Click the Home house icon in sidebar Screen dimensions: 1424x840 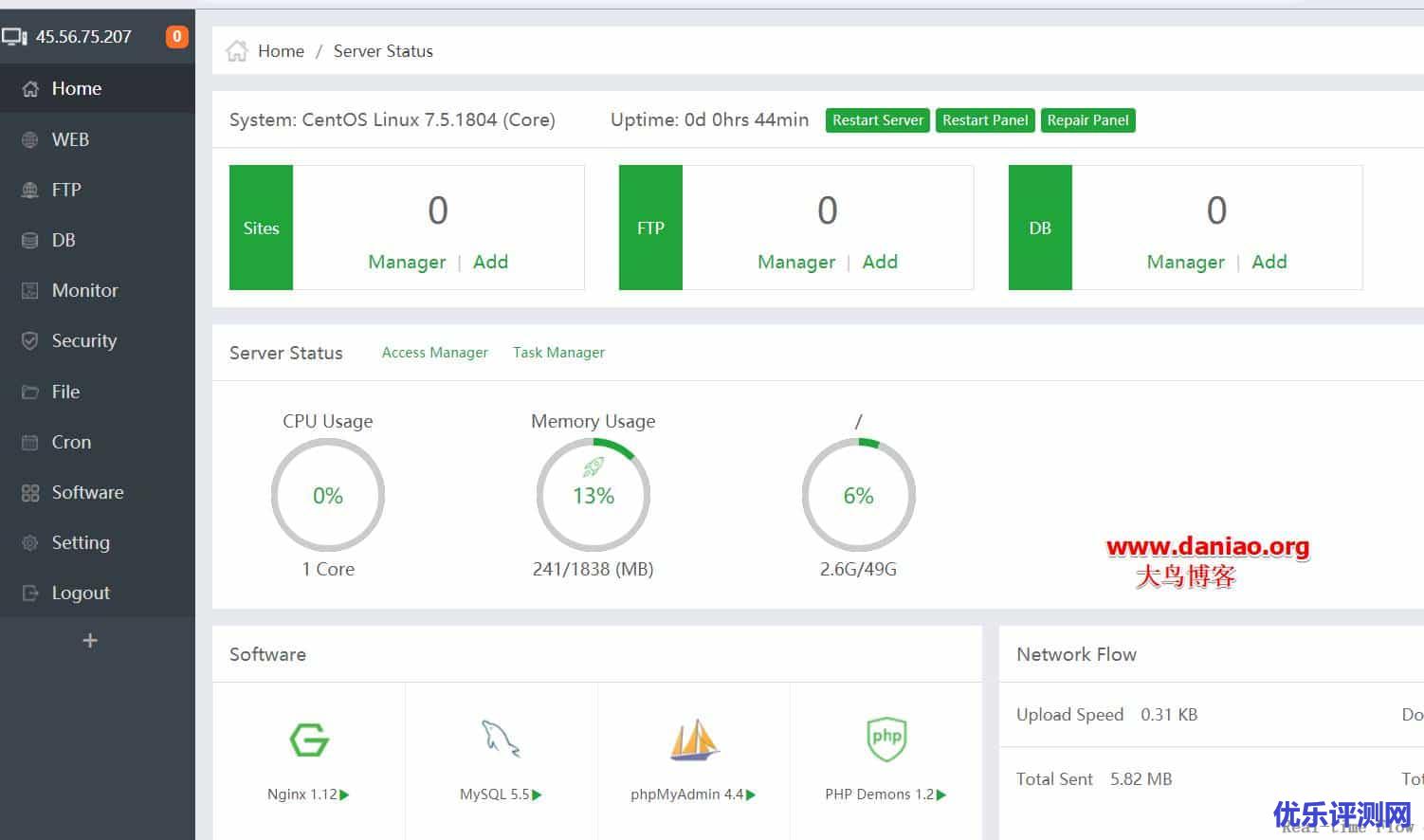coord(30,89)
